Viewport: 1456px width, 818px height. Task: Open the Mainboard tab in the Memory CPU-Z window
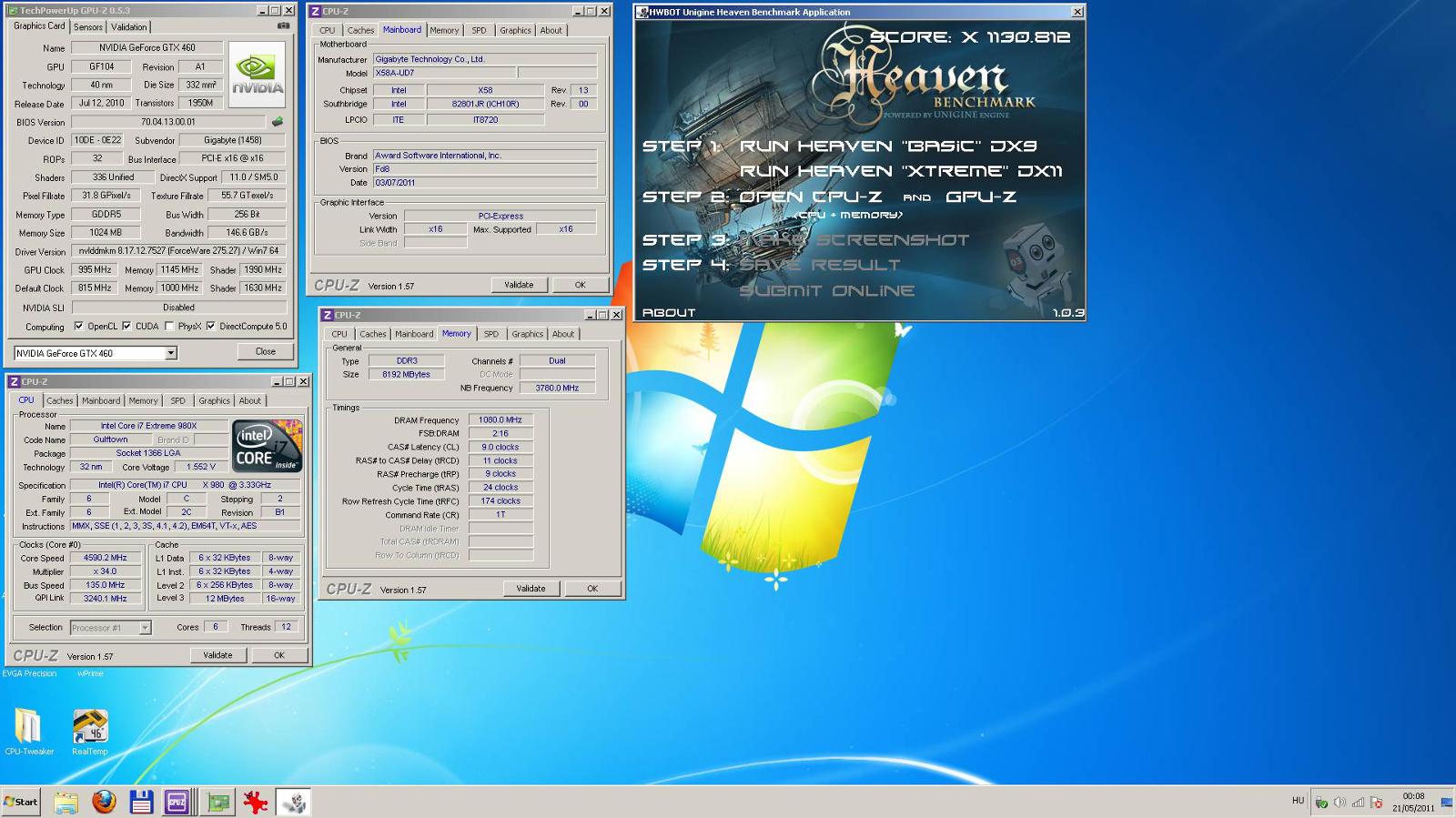tap(414, 334)
